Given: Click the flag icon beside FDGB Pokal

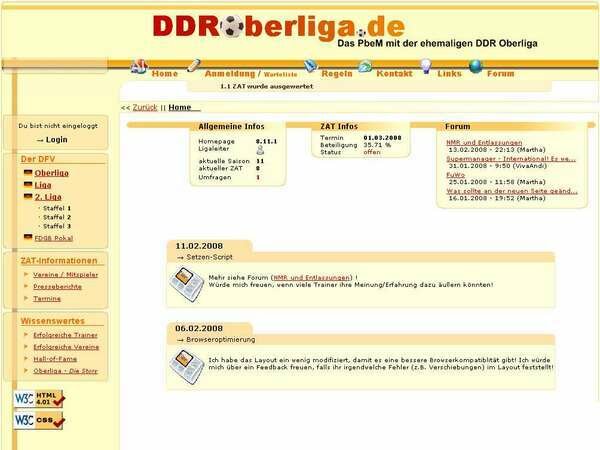Looking at the screenshot, I should click(x=28, y=237).
